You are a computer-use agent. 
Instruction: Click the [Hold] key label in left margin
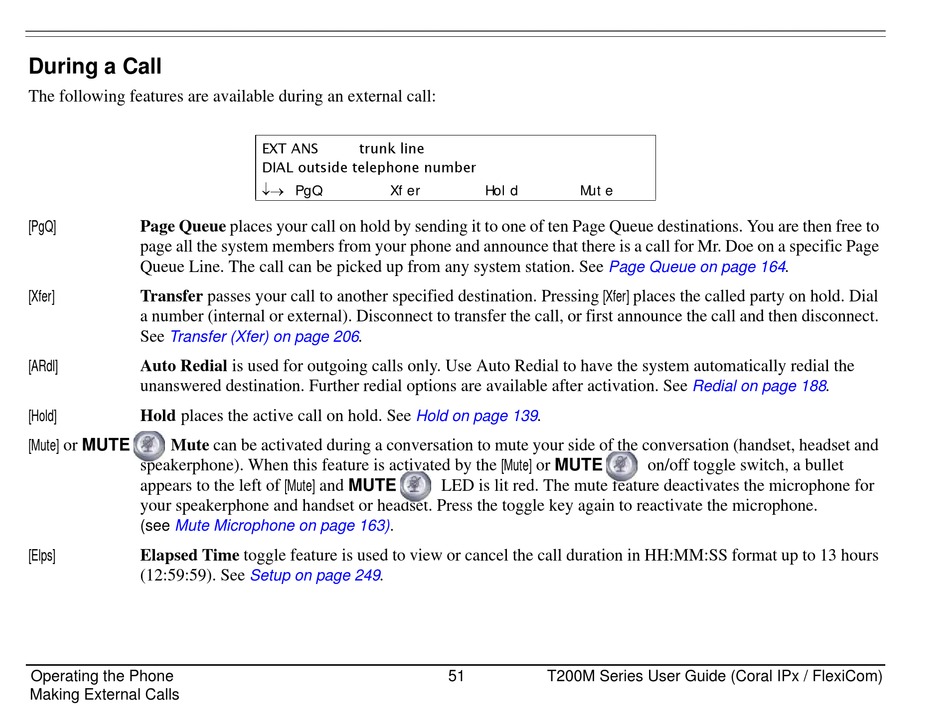42,416
